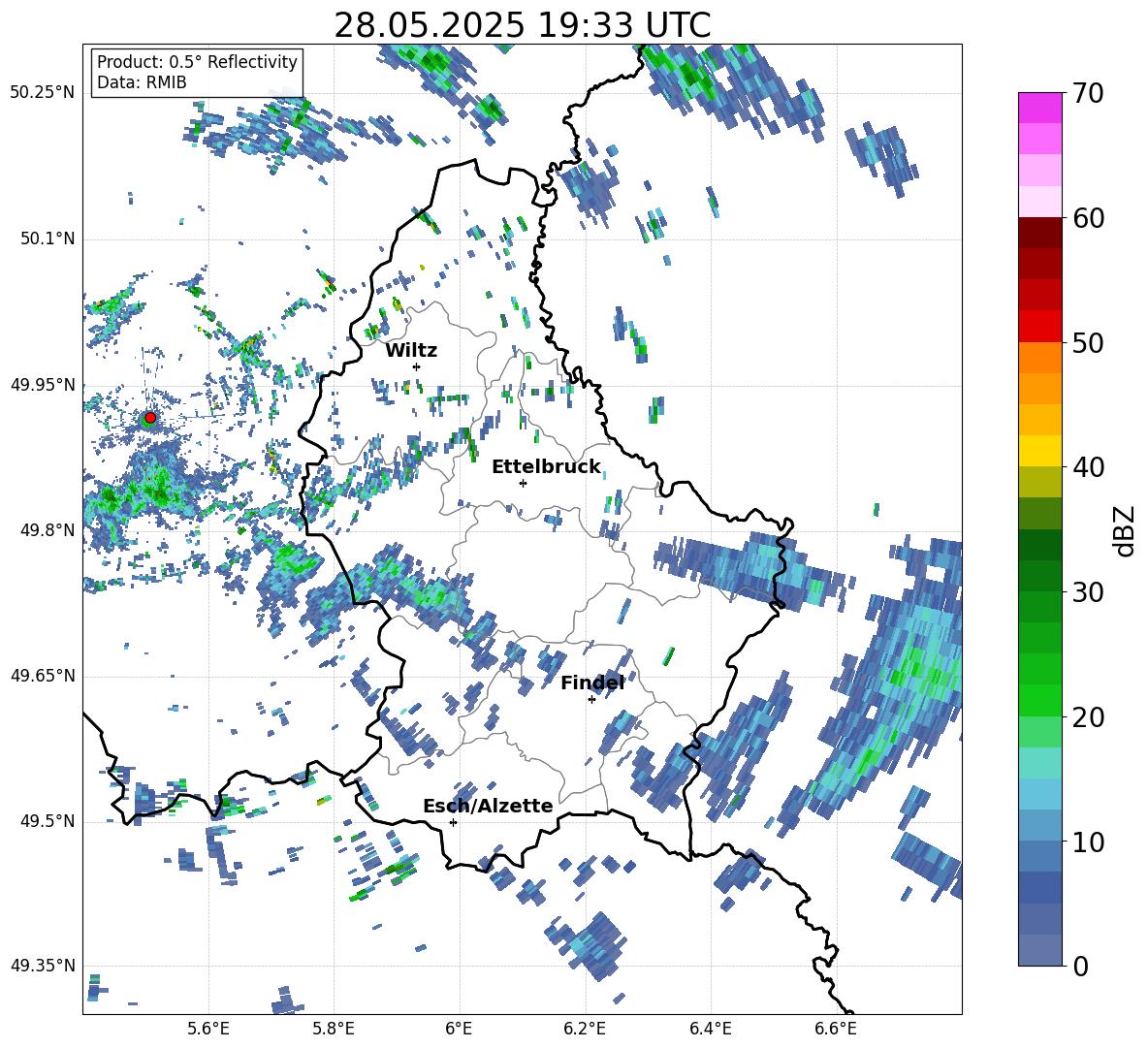Screen dimensions: 1148x1048
Task: Click the title 28.05.2025 19:33 UTC
Action: click(522, 25)
